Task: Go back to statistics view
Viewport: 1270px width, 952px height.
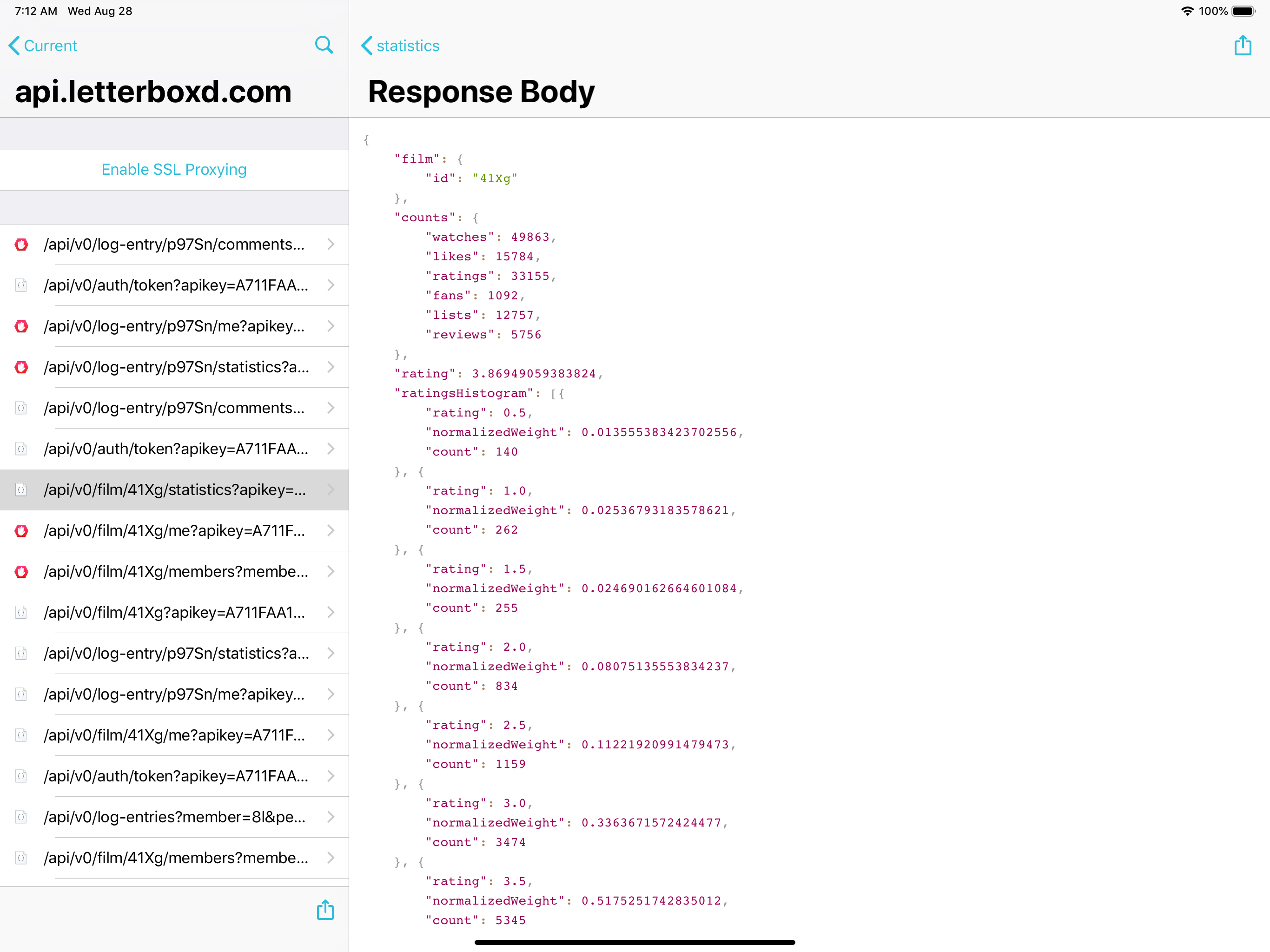Action: tap(400, 46)
